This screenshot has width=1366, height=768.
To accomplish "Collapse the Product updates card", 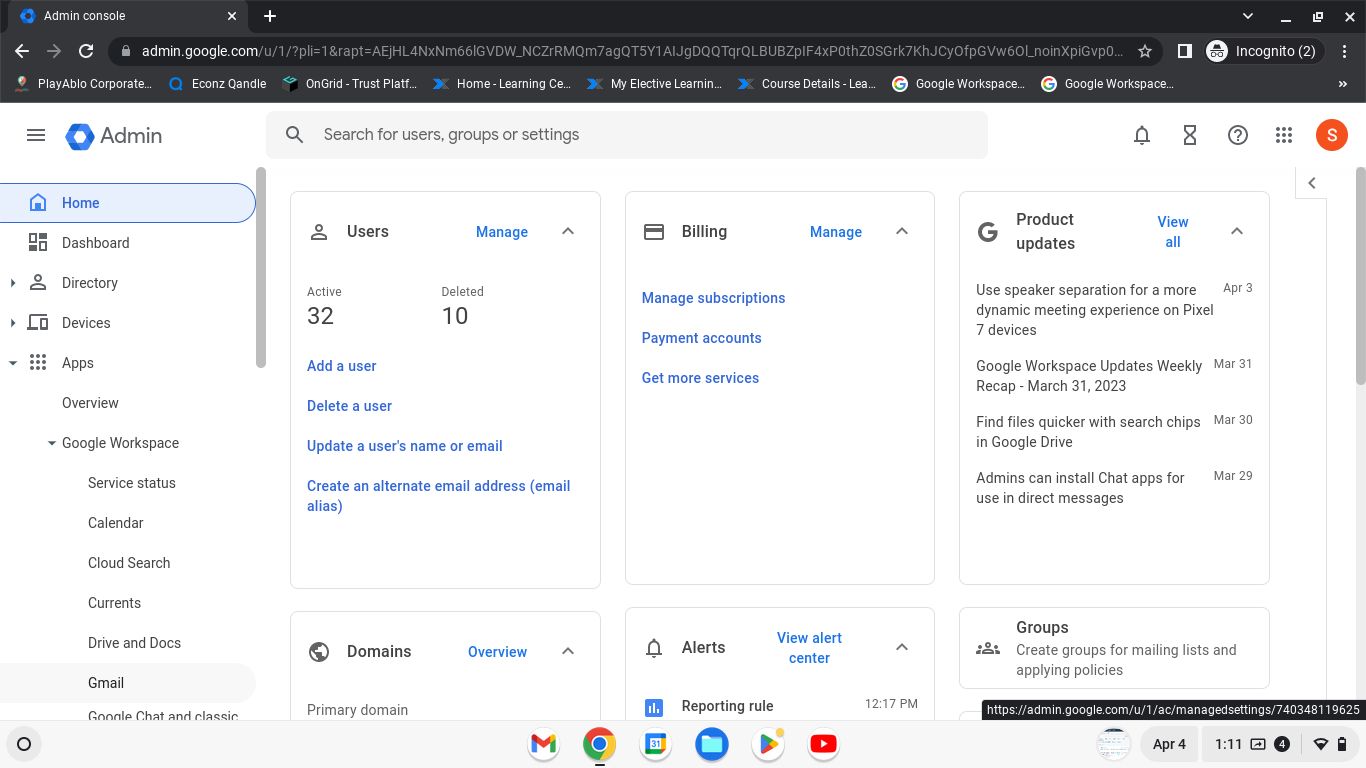I will 1237,231.
